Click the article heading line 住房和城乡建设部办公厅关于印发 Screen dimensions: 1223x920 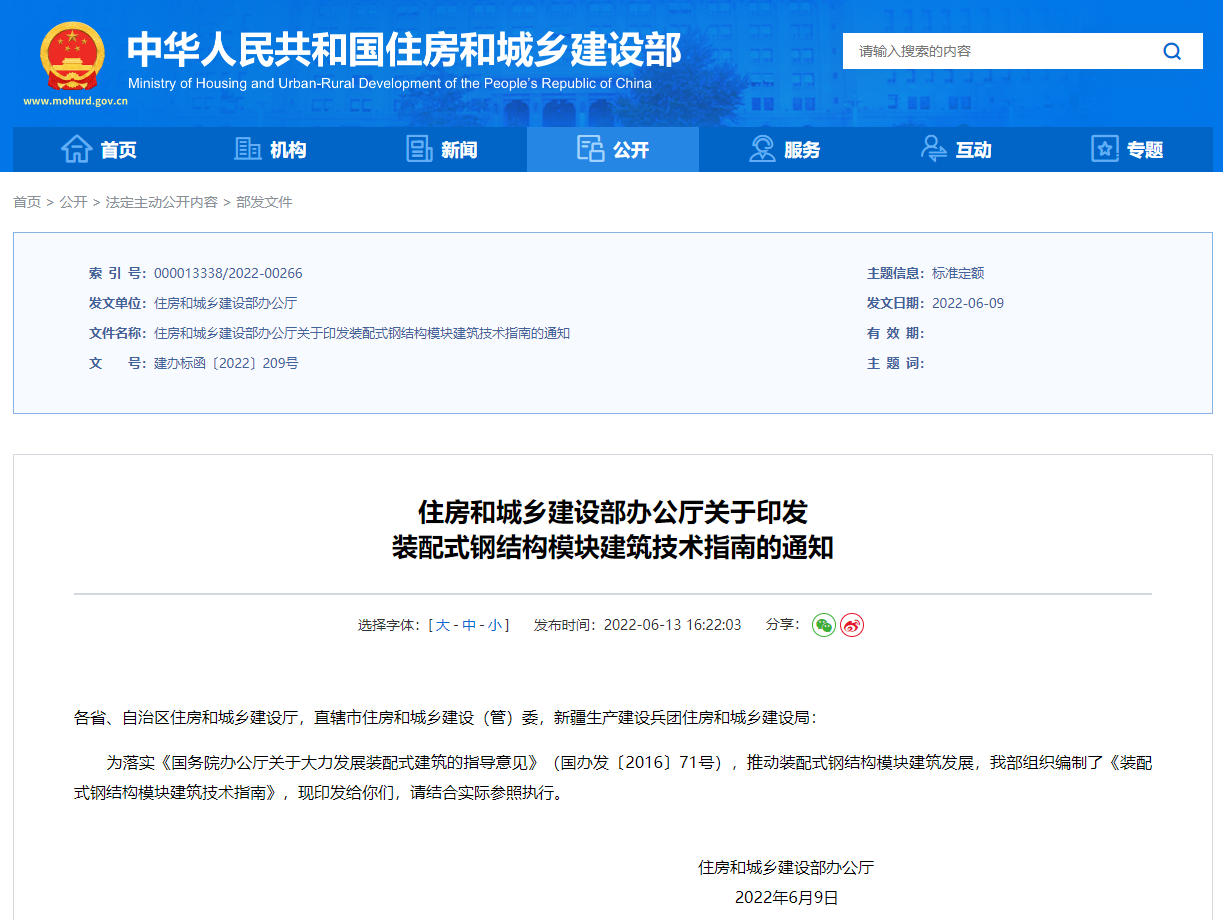(x=612, y=513)
